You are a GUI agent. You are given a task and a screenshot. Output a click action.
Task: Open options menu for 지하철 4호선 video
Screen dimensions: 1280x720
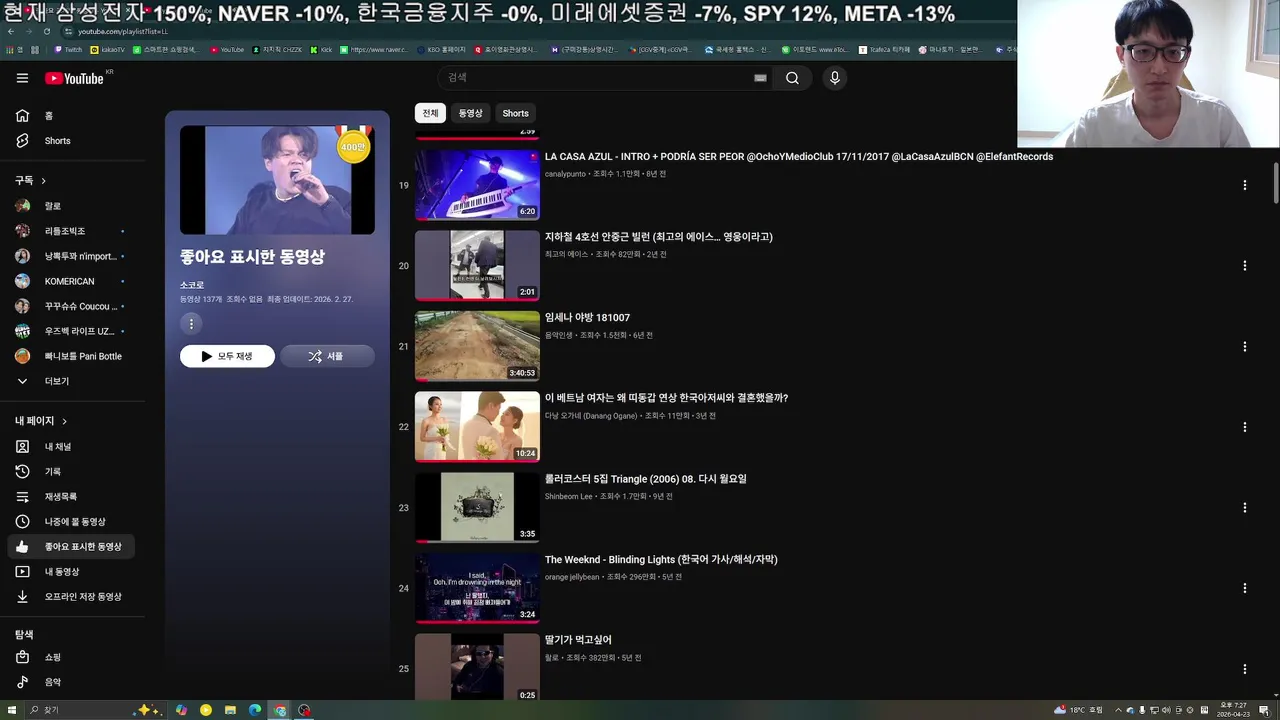(1244, 266)
